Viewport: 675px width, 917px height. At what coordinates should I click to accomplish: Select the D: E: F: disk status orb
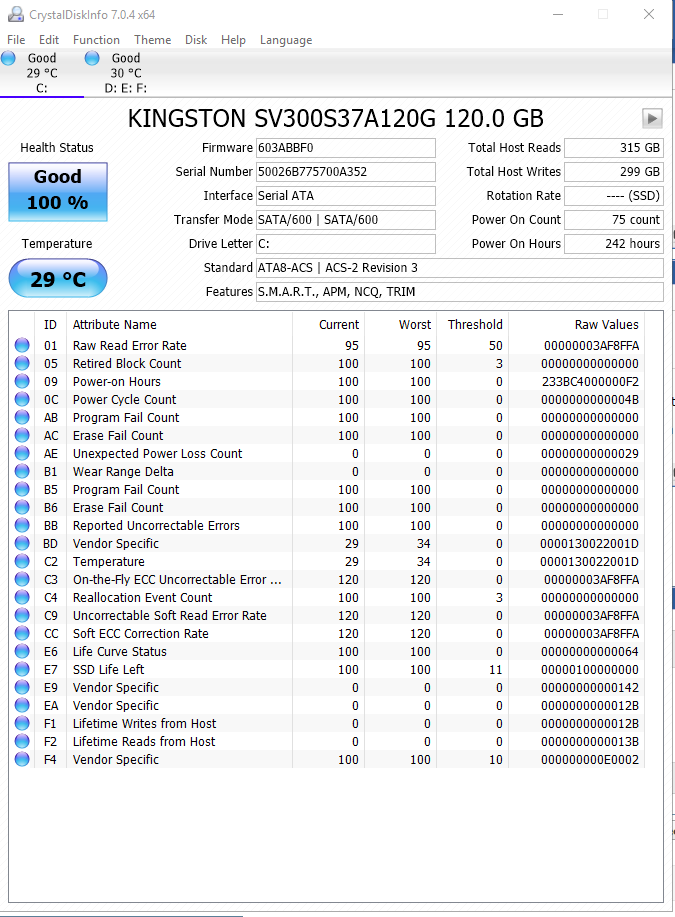[x=92, y=58]
